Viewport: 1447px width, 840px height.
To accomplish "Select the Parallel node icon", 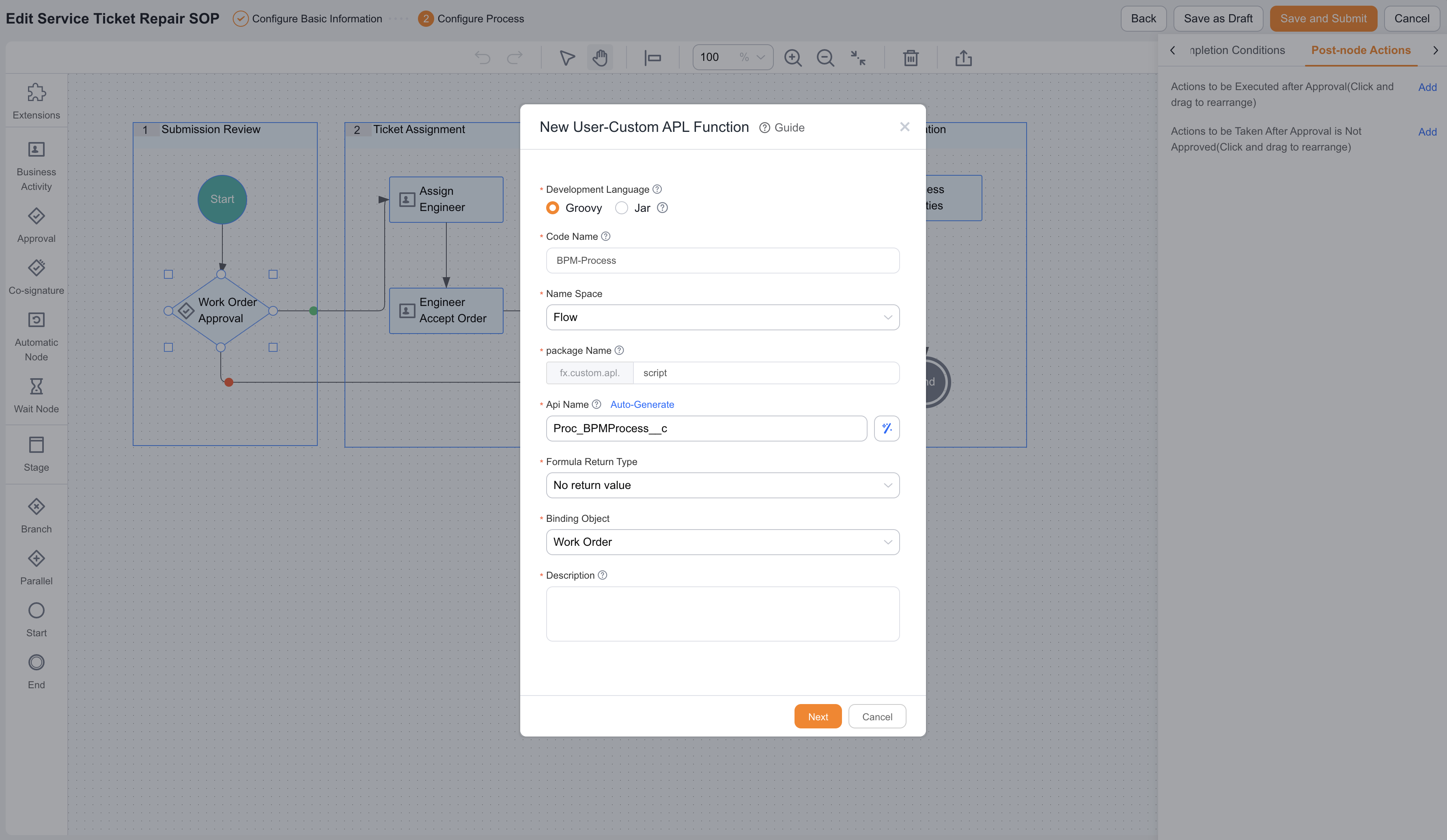I will (x=36, y=558).
